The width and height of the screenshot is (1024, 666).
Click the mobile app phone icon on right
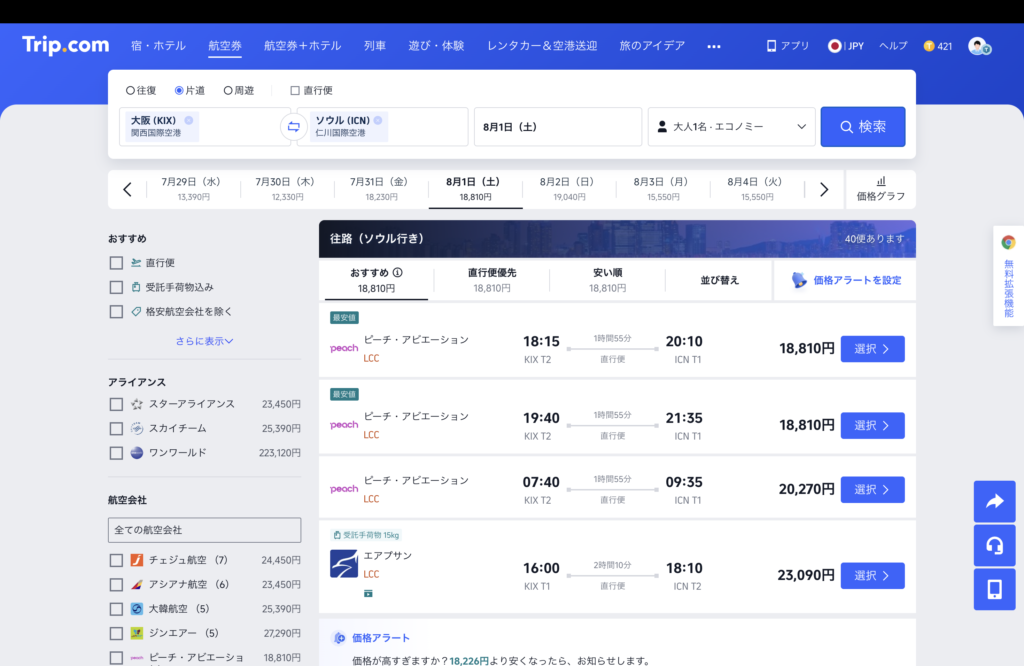pos(994,589)
